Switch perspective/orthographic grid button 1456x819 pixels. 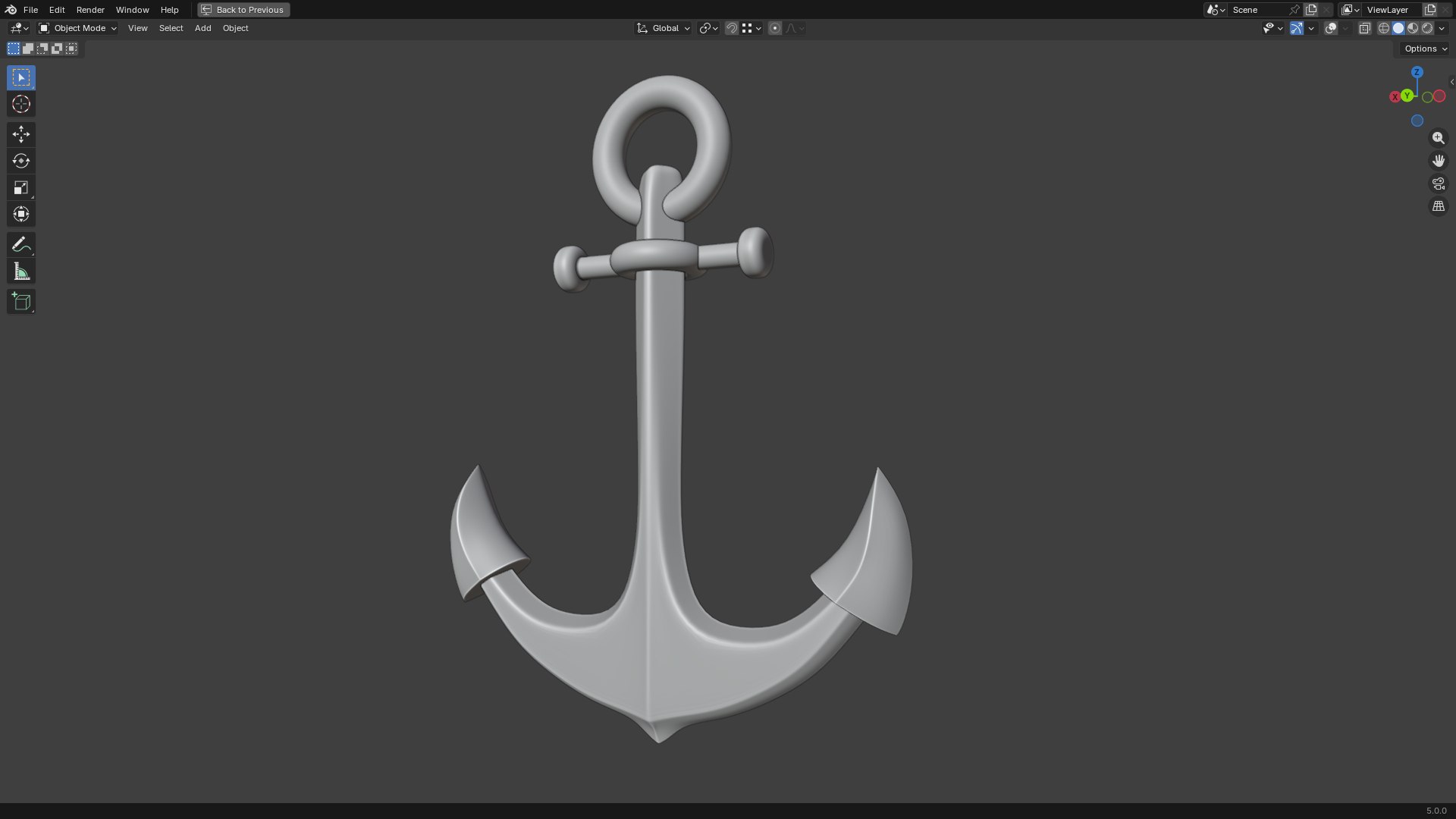click(x=1438, y=206)
